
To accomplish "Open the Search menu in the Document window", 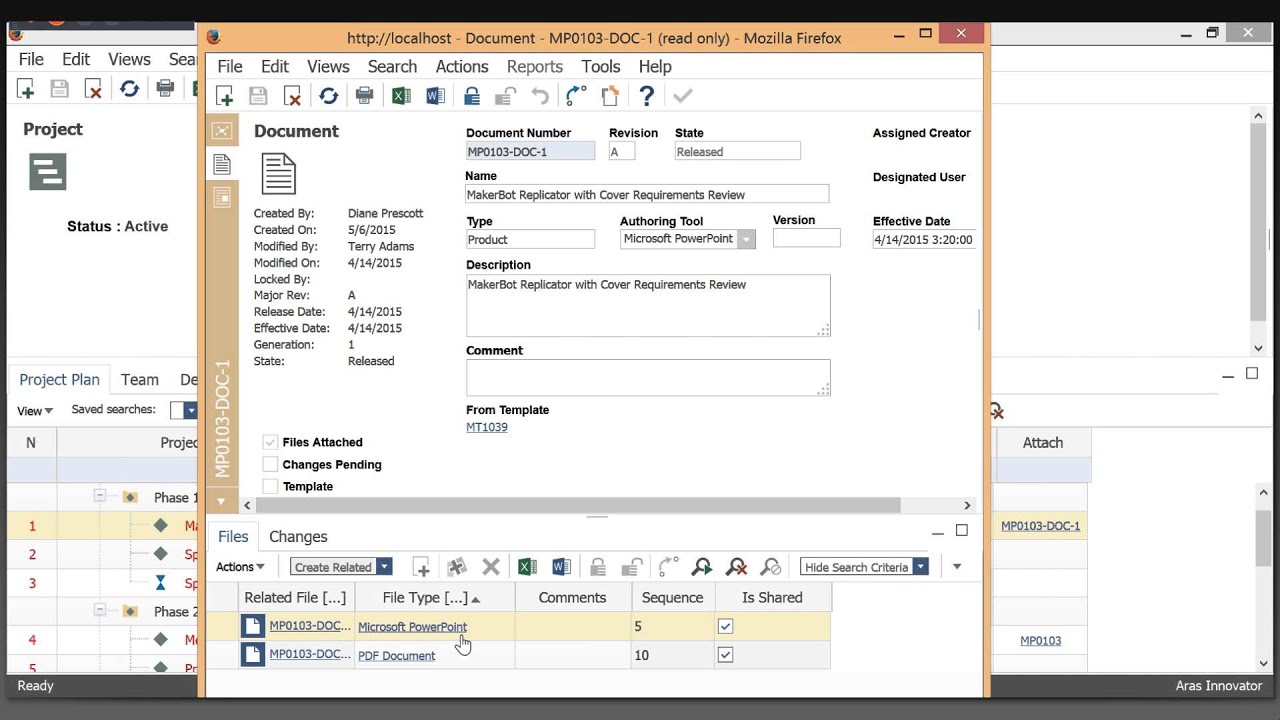I will (x=392, y=67).
